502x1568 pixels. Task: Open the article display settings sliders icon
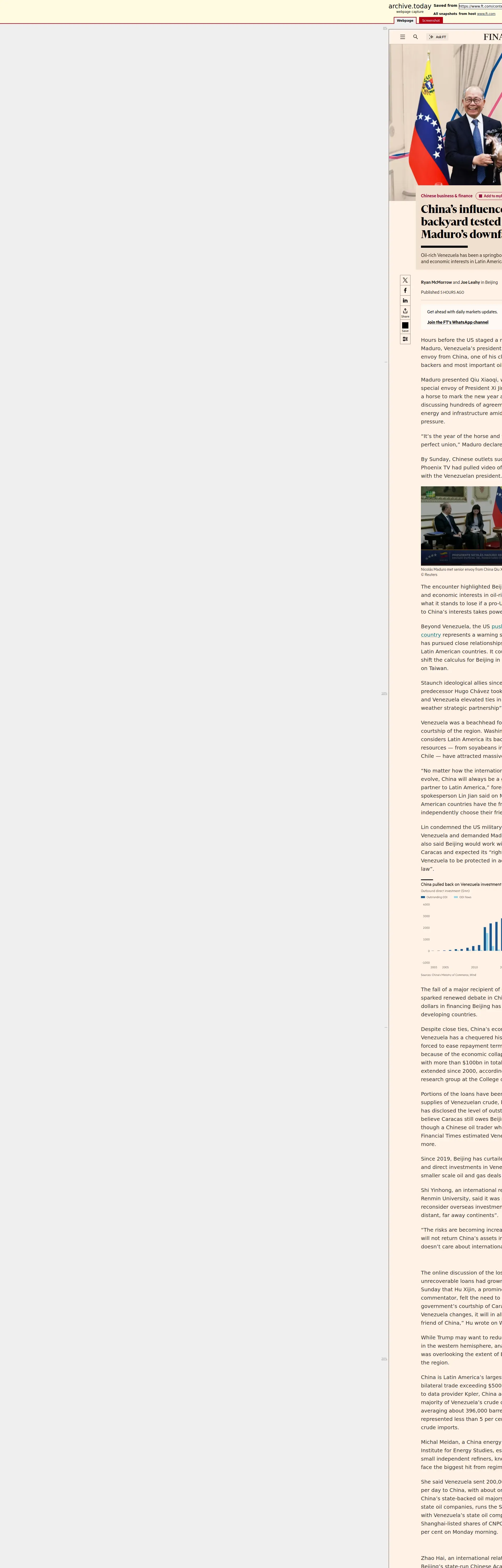405,339
